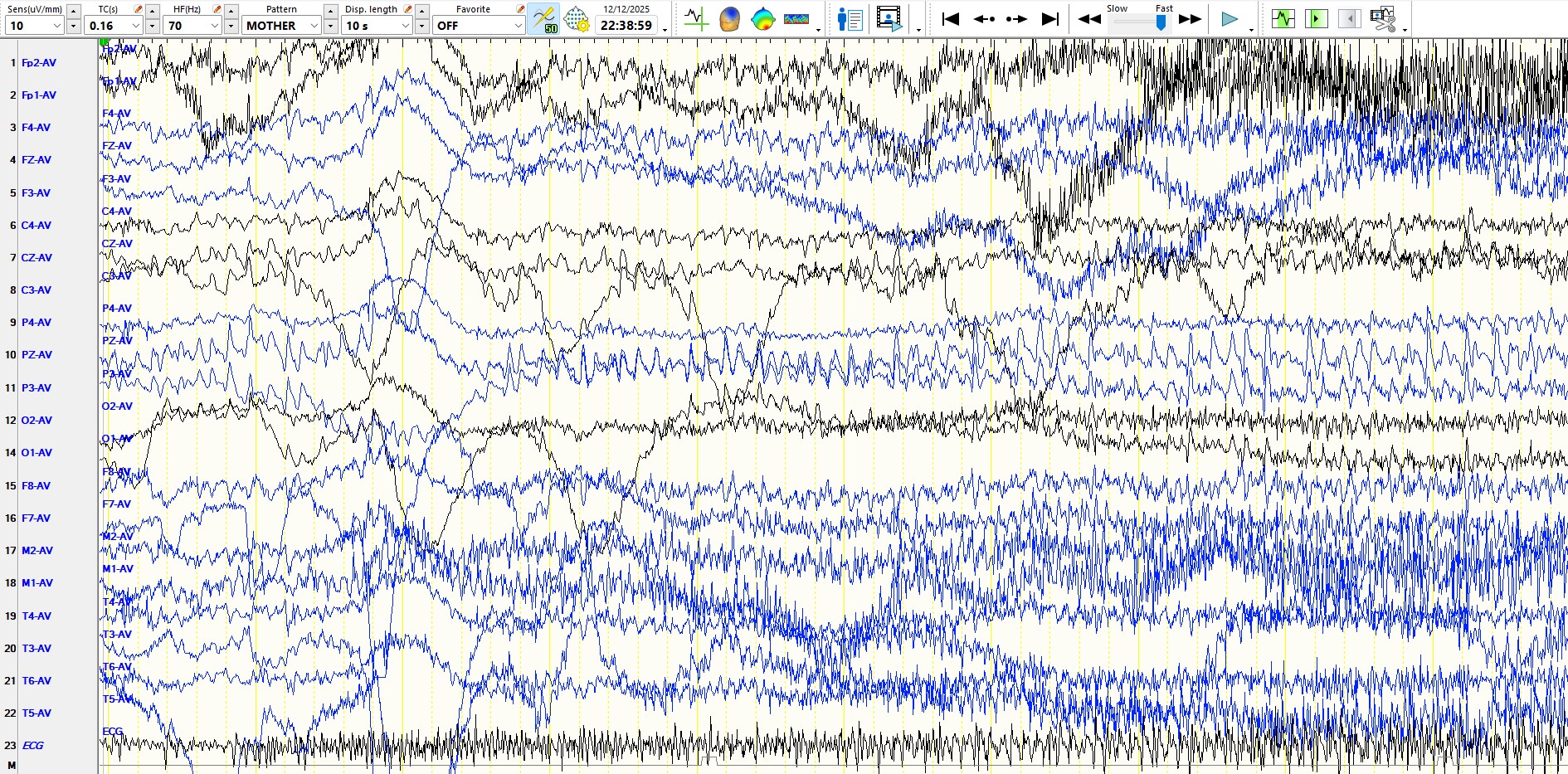Select channel 14 O1-AV label
This screenshot has width=1568, height=774.
pyautogui.click(x=37, y=452)
